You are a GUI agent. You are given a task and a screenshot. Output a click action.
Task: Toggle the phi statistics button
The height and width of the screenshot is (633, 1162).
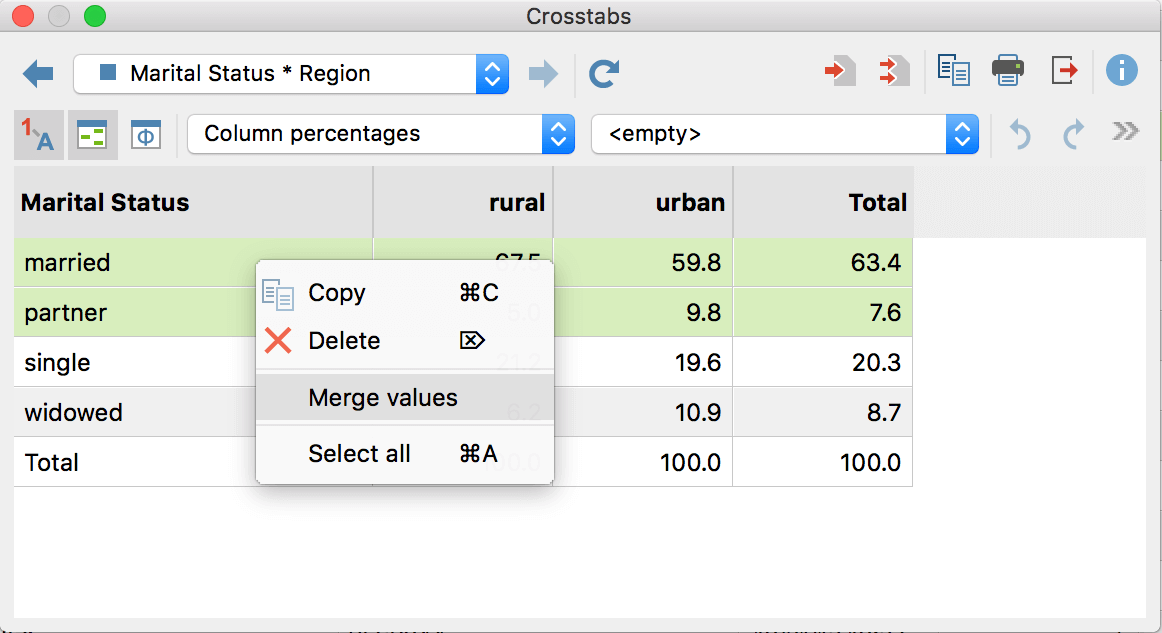[146, 135]
